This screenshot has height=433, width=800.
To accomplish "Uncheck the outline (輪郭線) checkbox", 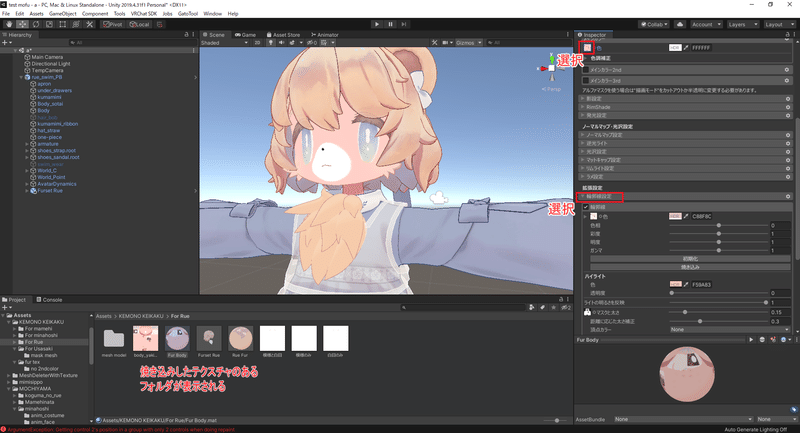I will click(x=586, y=207).
